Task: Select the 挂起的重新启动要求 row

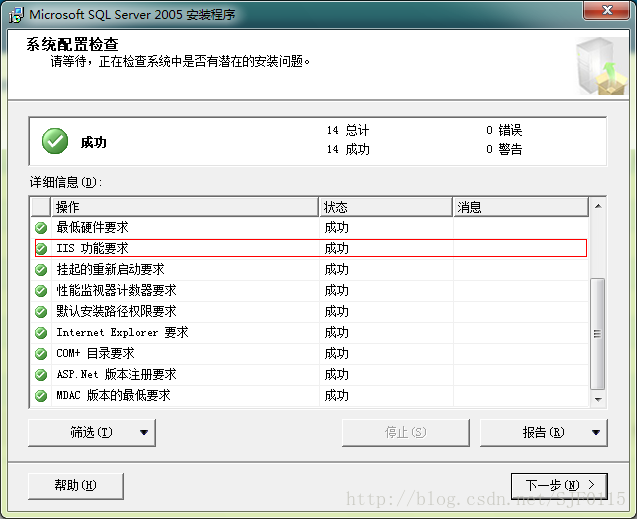Action: click(x=311, y=270)
